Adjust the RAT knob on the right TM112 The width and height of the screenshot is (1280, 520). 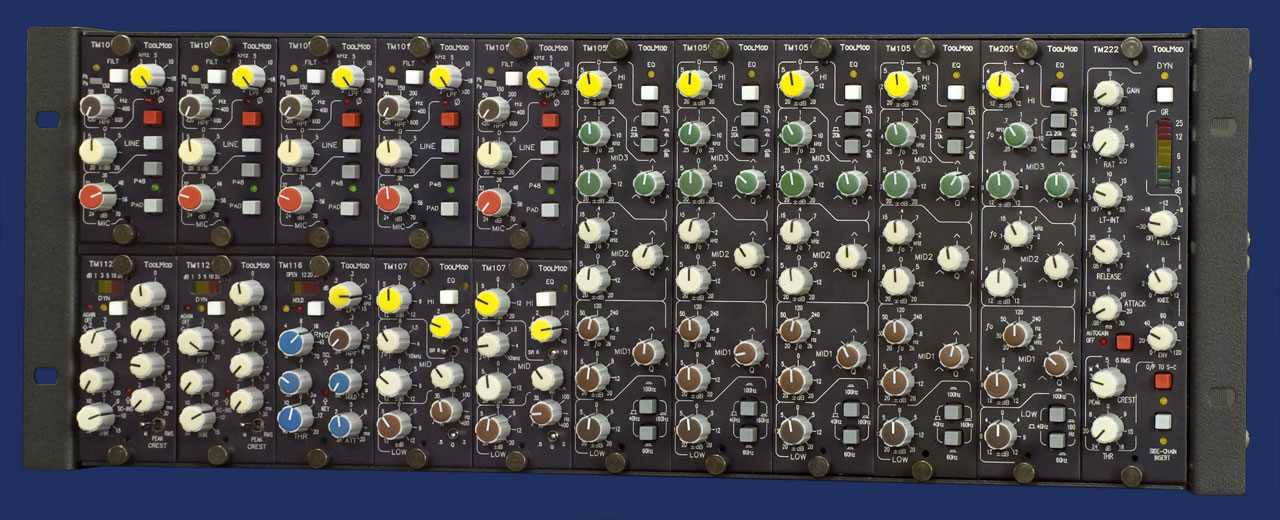(194, 342)
